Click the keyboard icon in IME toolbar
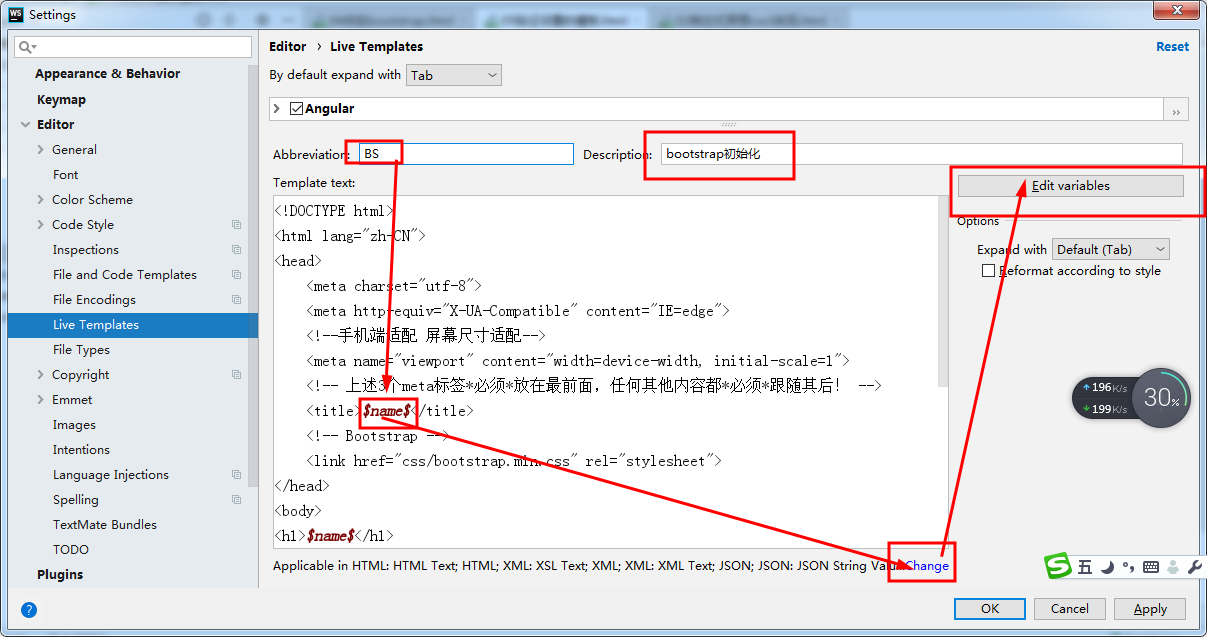This screenshot has height=637, width=1207. [1150, 567]
